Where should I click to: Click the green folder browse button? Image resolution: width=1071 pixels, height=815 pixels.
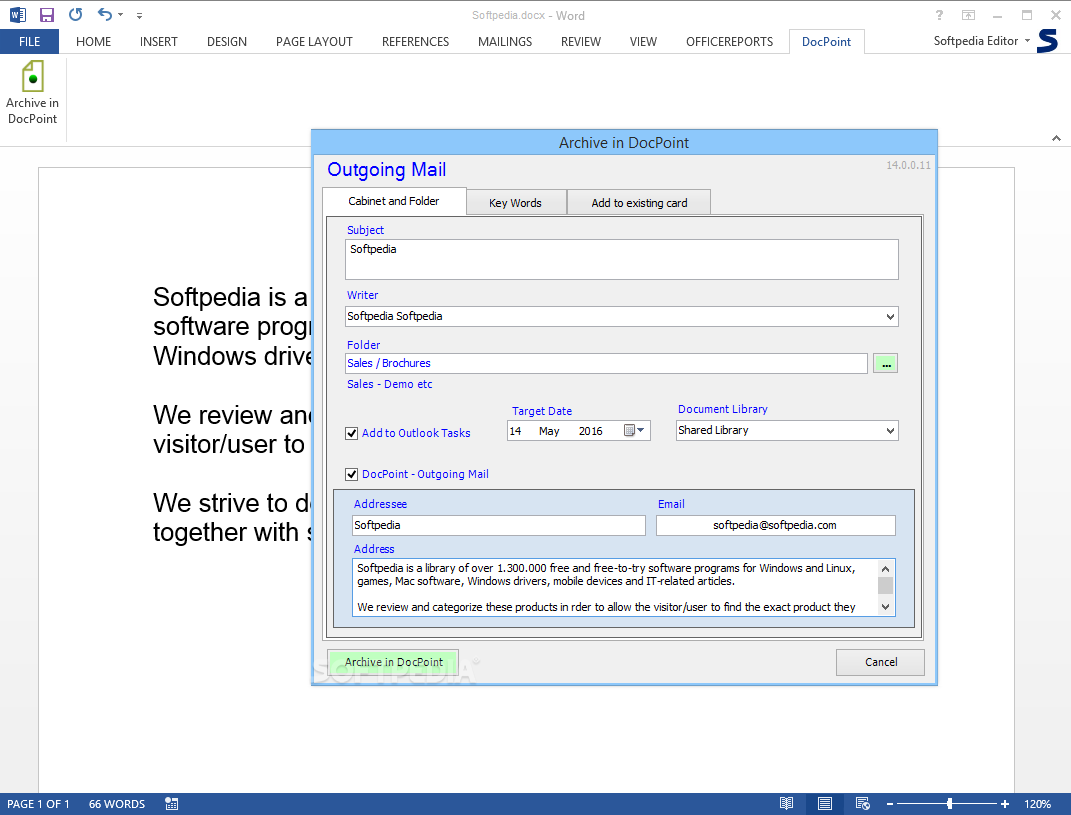coord(885,363)
